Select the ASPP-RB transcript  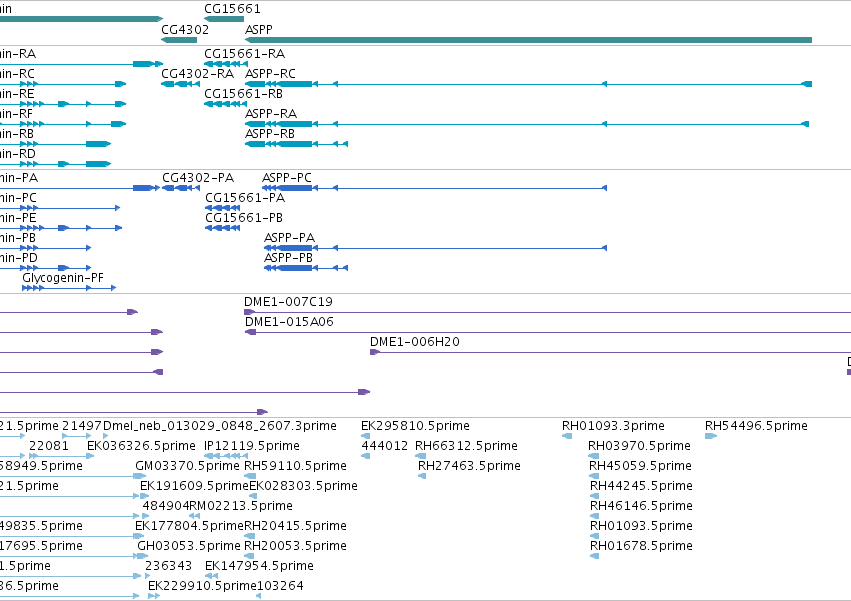(x=296, y=144)
